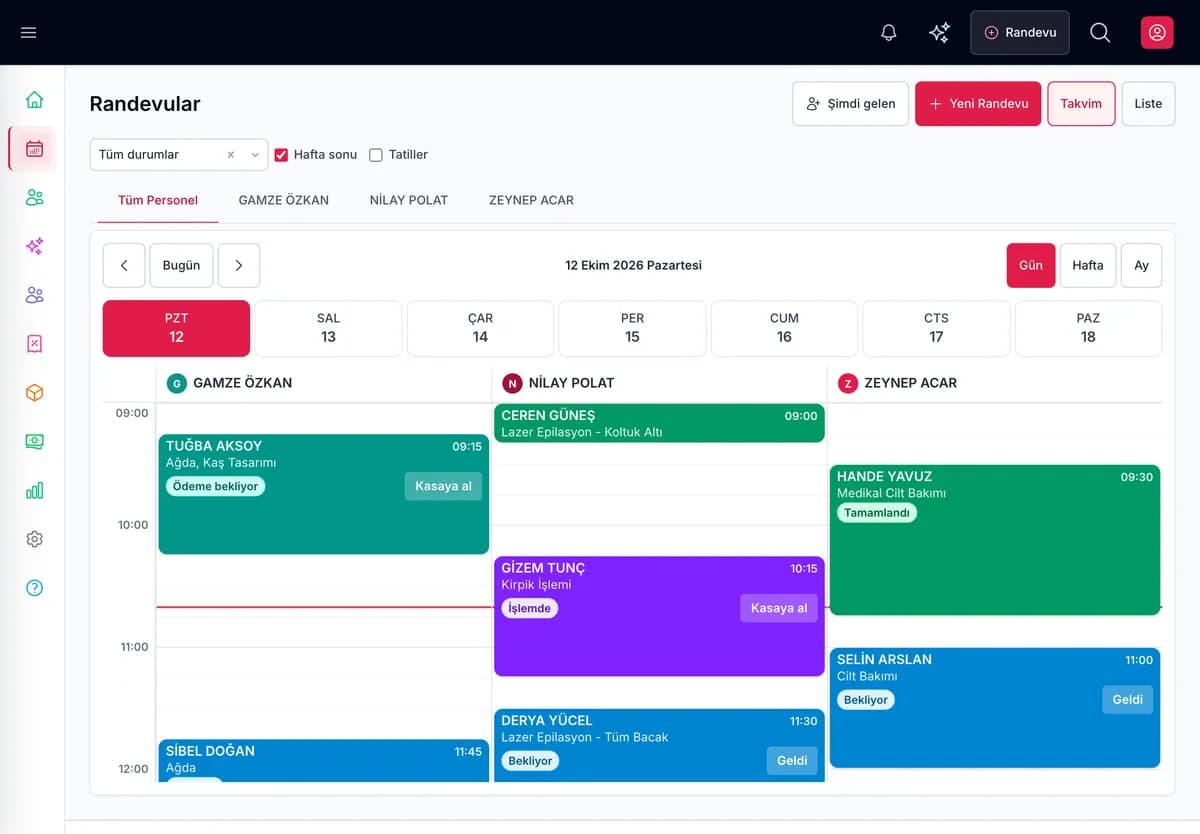Select the calendar icon in the sidebar
Screen dimensions: 1200x834
(34, 149)
